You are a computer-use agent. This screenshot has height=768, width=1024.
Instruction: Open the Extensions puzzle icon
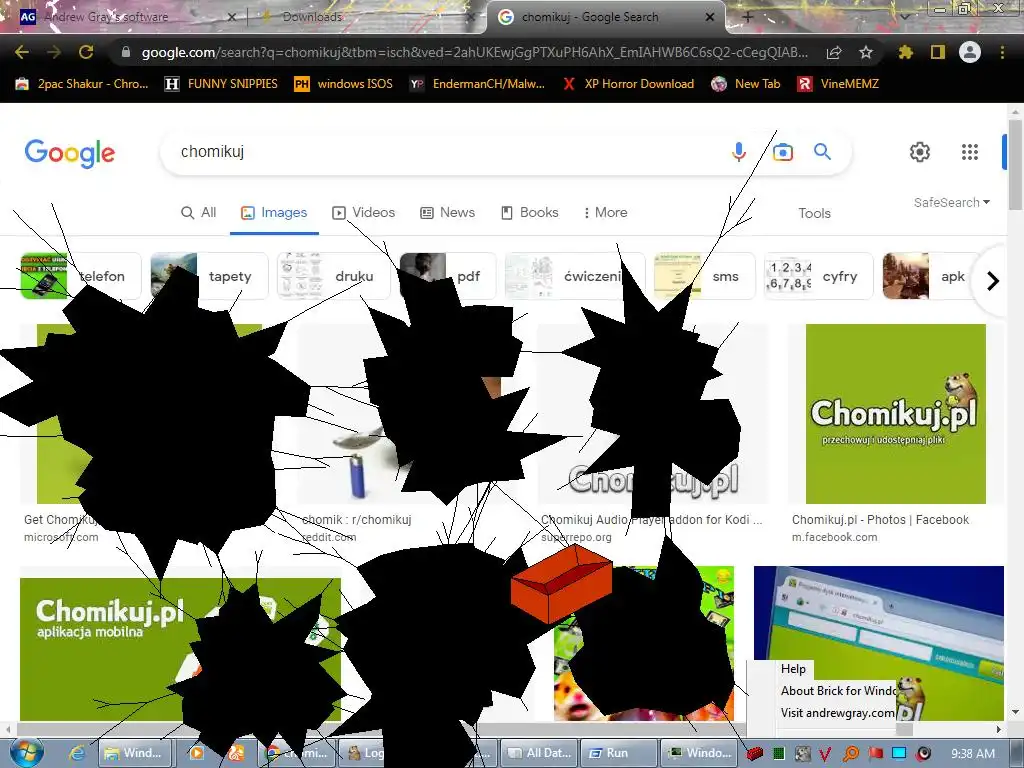tap(905, 52)
